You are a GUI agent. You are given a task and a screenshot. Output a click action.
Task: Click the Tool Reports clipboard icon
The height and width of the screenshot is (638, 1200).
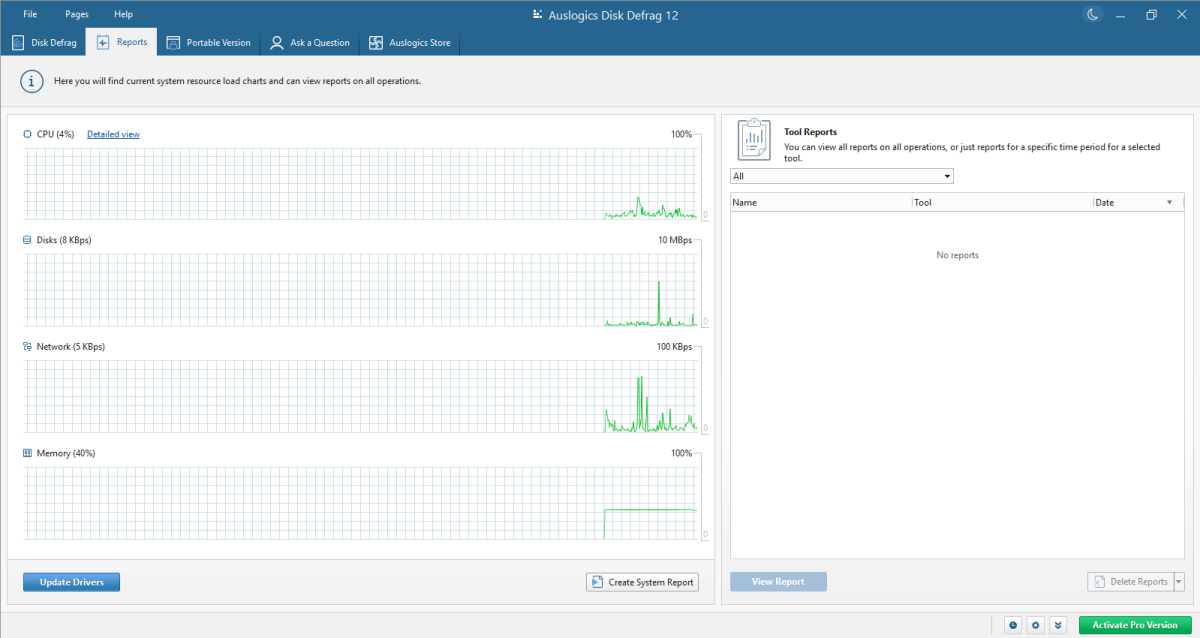click(753, 139)
